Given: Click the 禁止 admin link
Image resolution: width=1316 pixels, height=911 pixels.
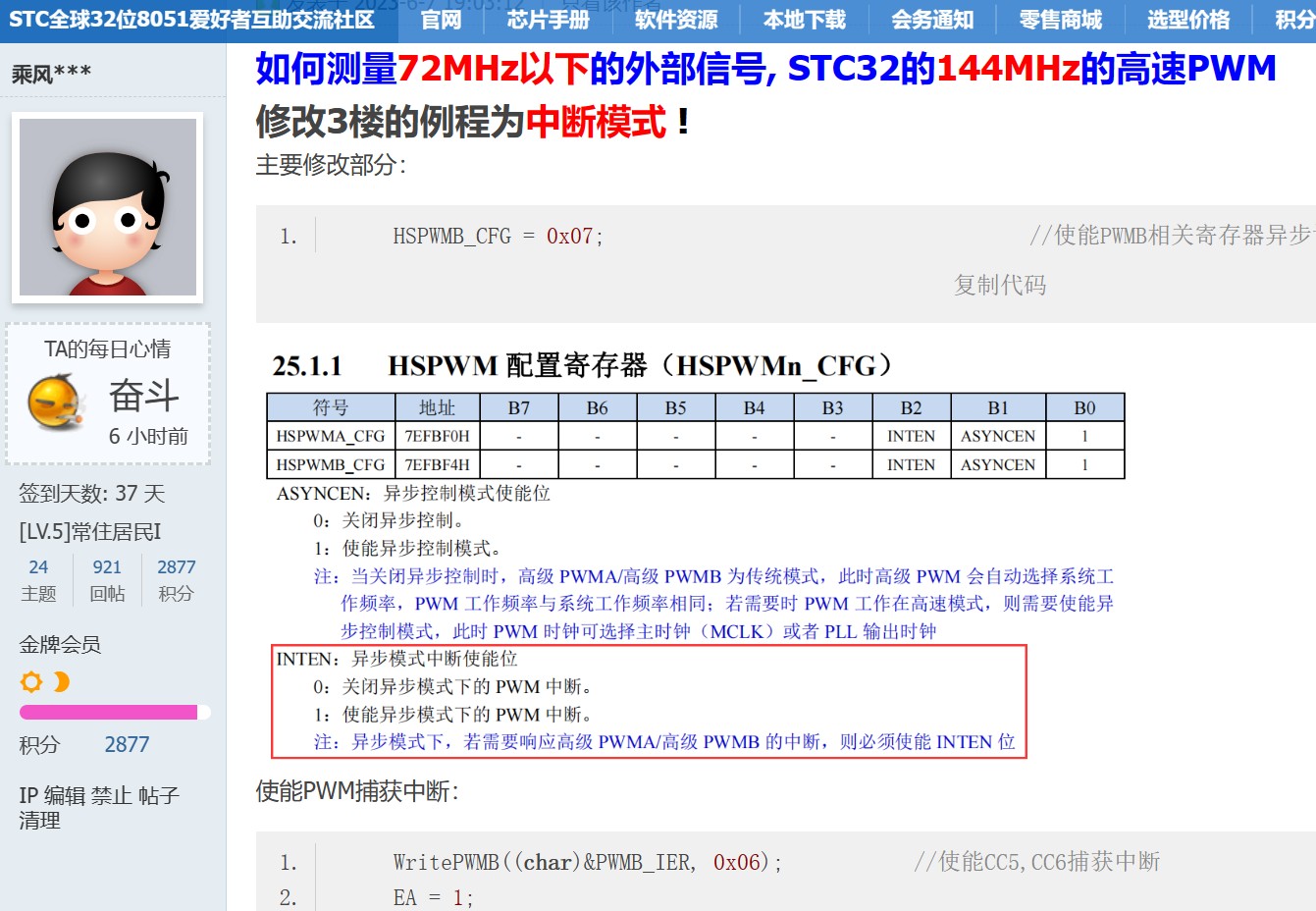Looking at the screenshot, I should (112, 795).
